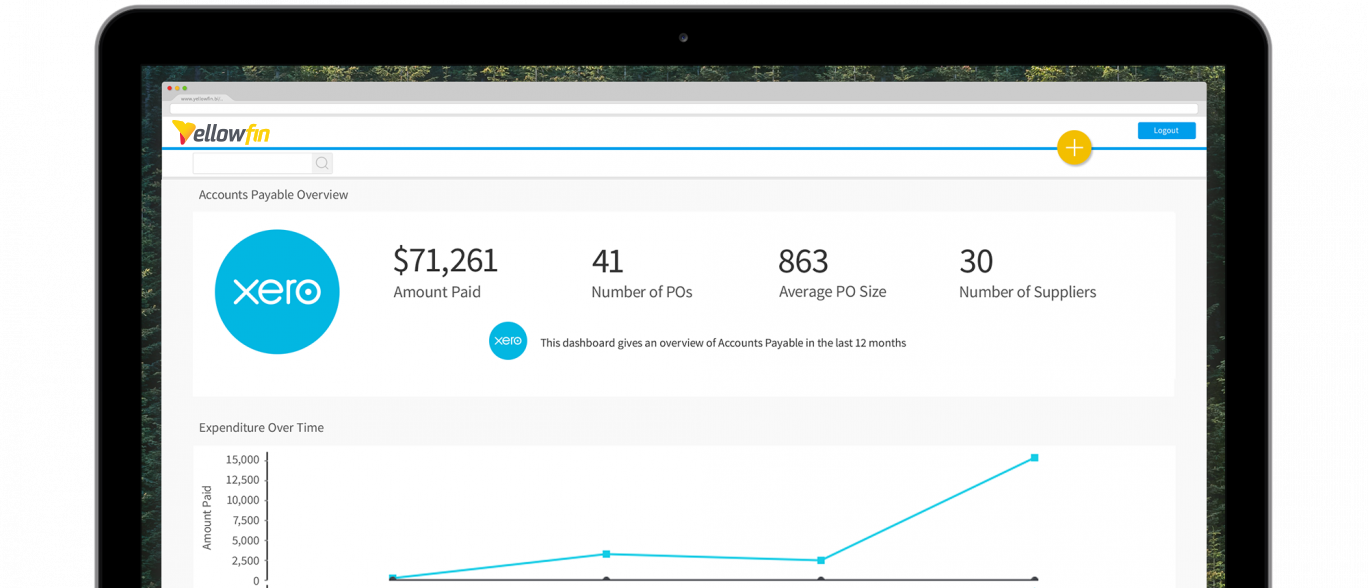Screen dimensions: 1368x588
Task: Select the Amount Paid KPI value
Action: 445,260
